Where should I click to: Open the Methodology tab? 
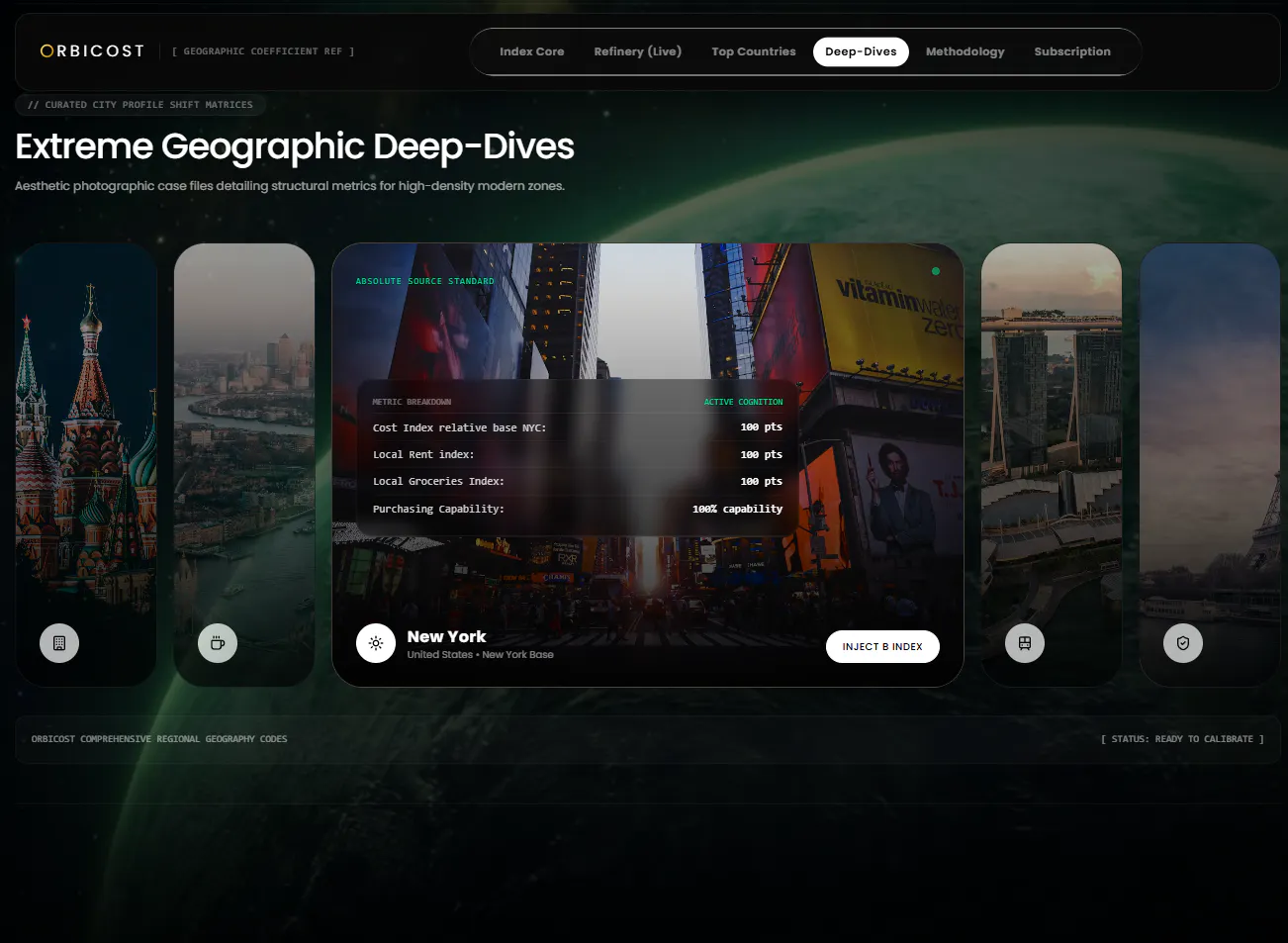coord(966,51)
